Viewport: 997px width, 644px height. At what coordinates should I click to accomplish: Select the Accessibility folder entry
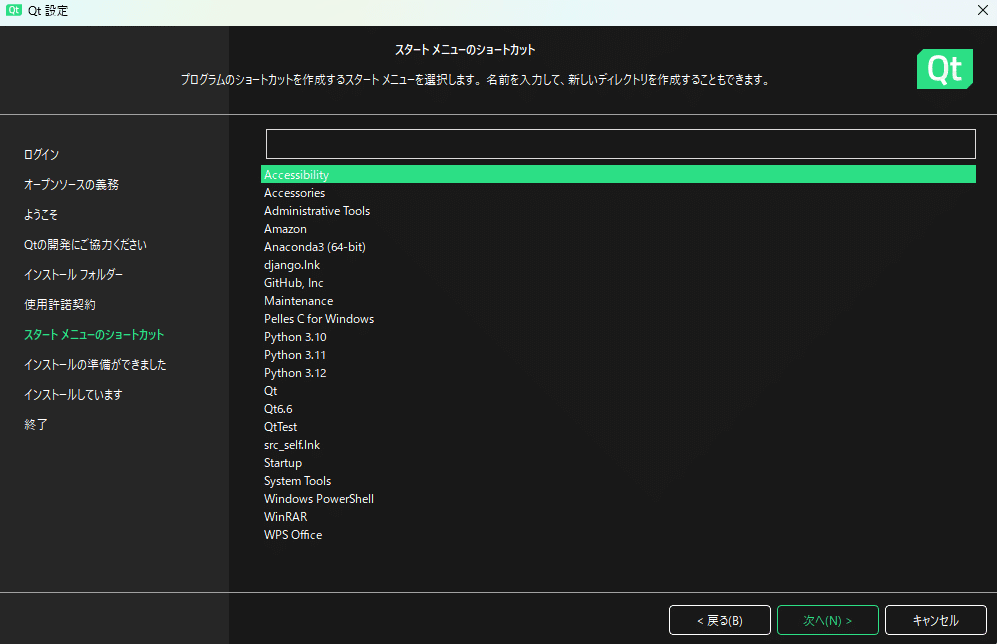tap(618, 174)
